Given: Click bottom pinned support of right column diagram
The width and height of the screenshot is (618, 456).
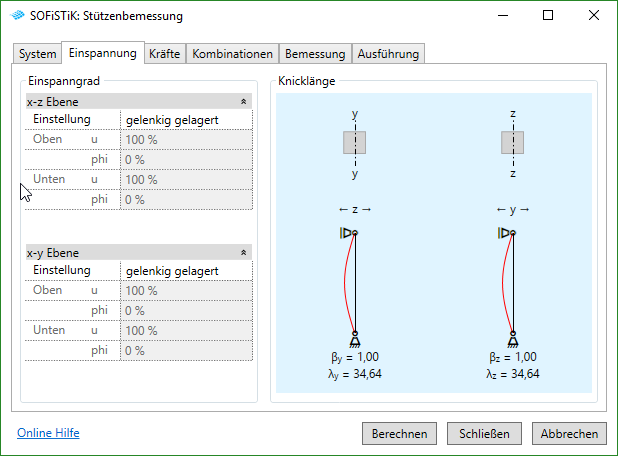Looking at the screenshot, I should [513, 338].
